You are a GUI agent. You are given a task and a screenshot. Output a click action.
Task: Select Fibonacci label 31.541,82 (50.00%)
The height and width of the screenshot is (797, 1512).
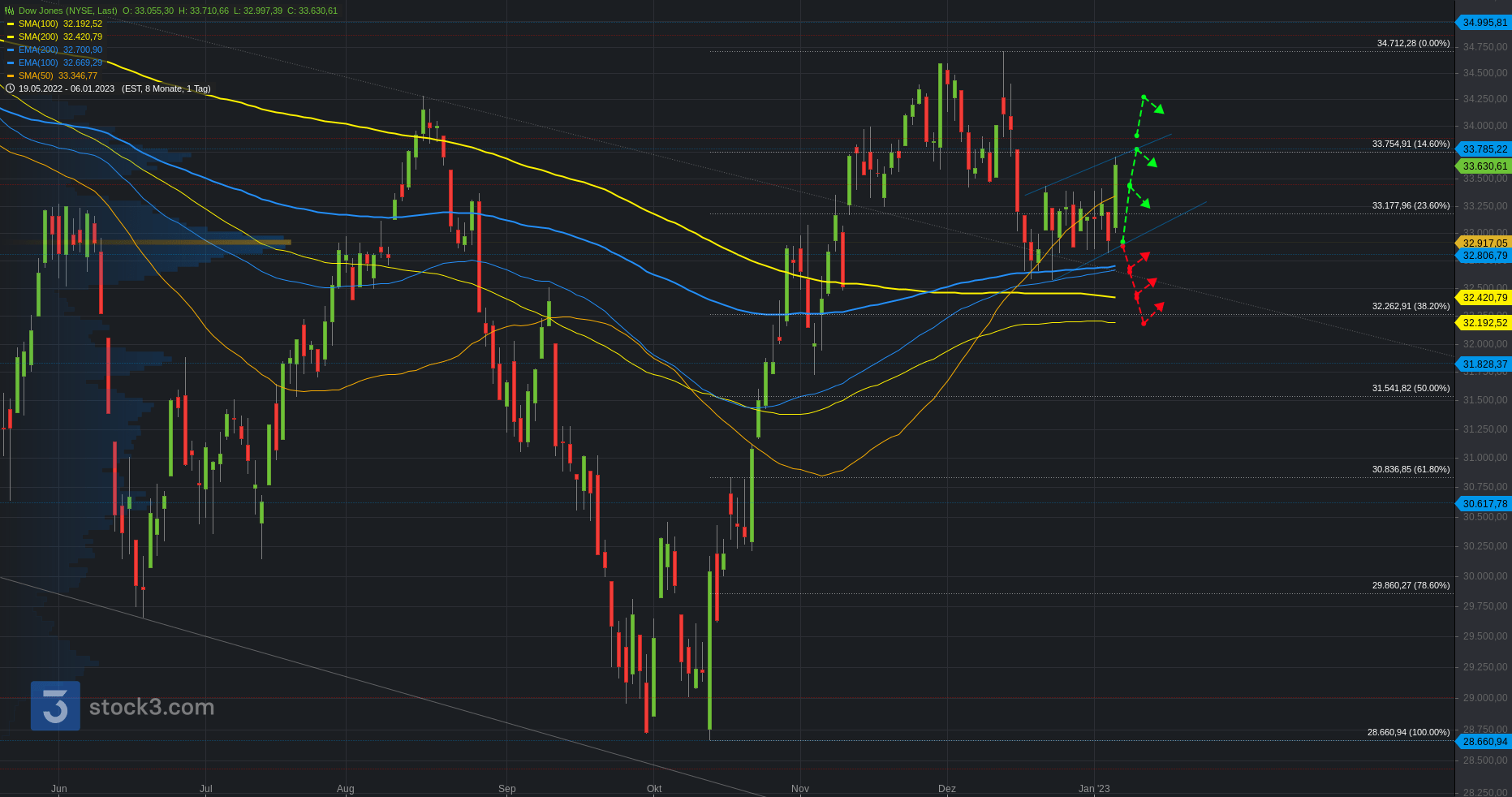click(x=1411, y=388)
